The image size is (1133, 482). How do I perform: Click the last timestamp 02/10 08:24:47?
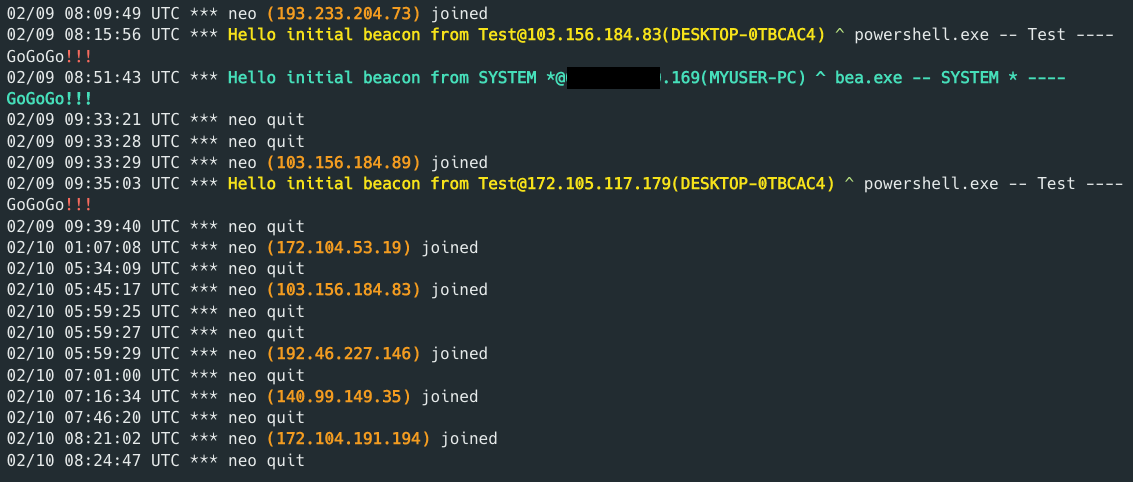tap(75, 460)
